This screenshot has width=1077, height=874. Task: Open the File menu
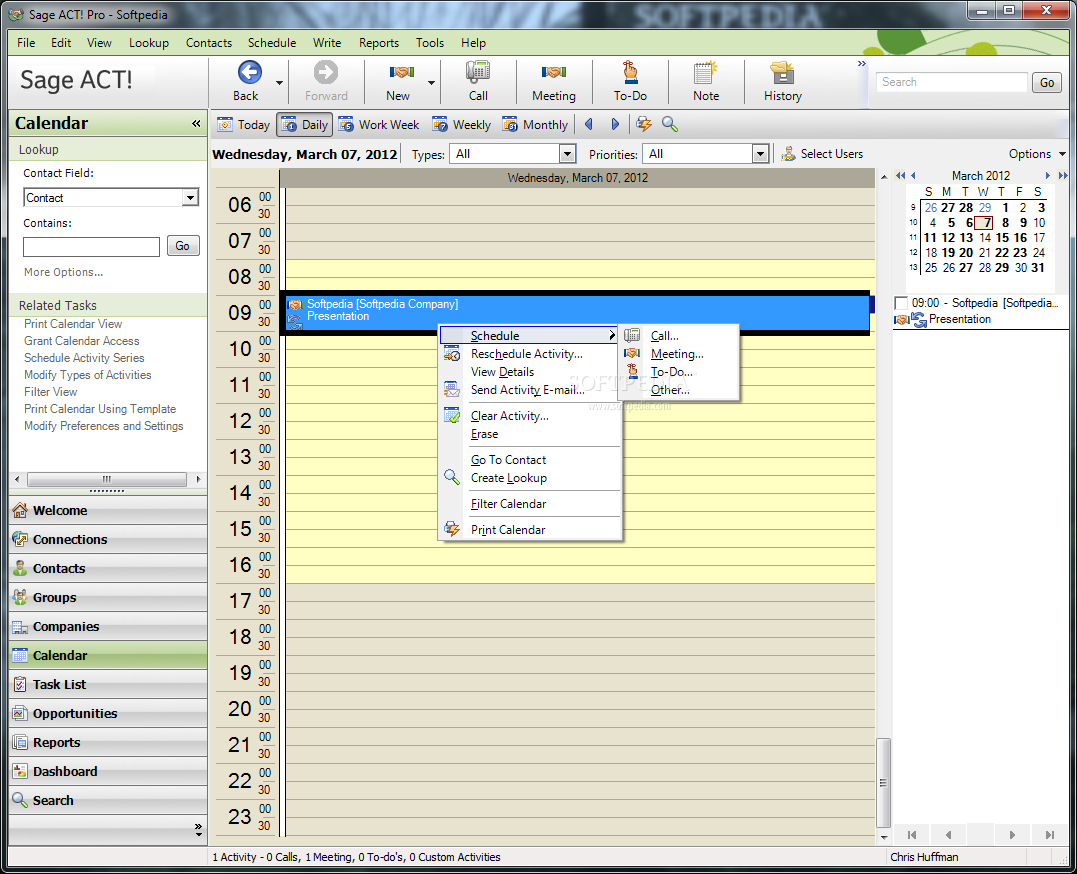(x=26, y=43)
